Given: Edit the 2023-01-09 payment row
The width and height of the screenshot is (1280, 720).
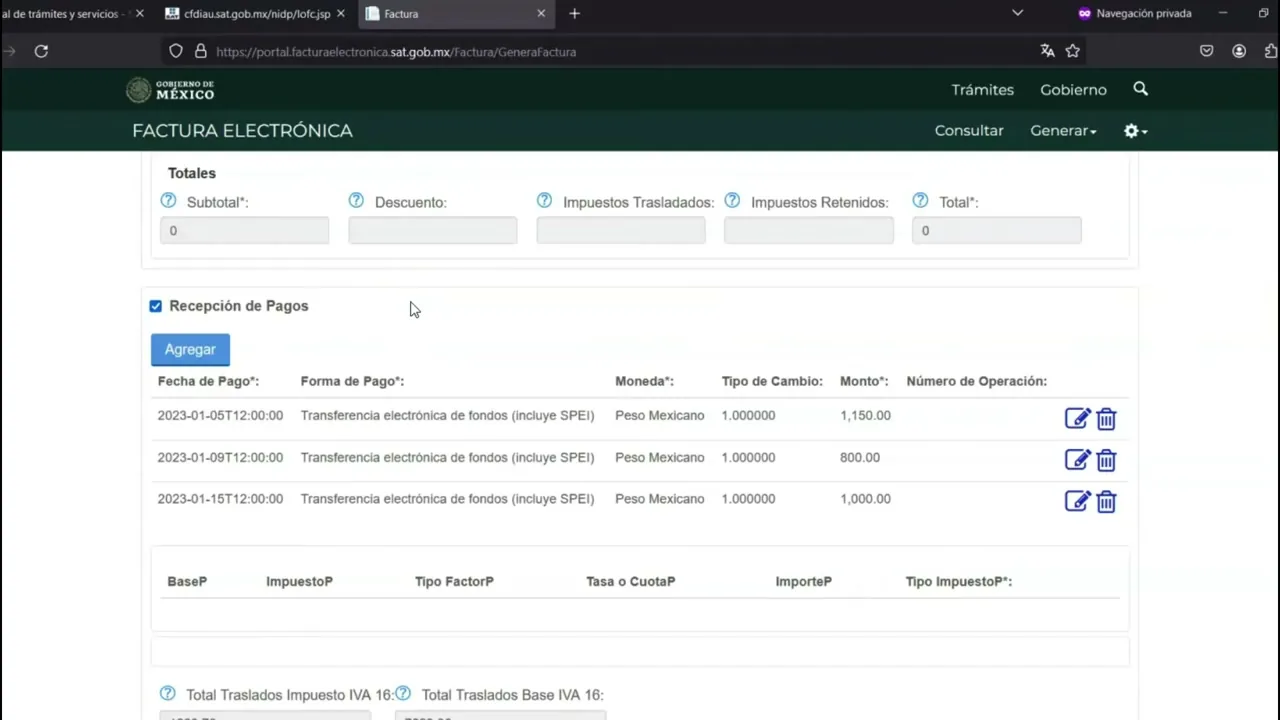Looking at the screenshot, I should [x=1077, y=460].
